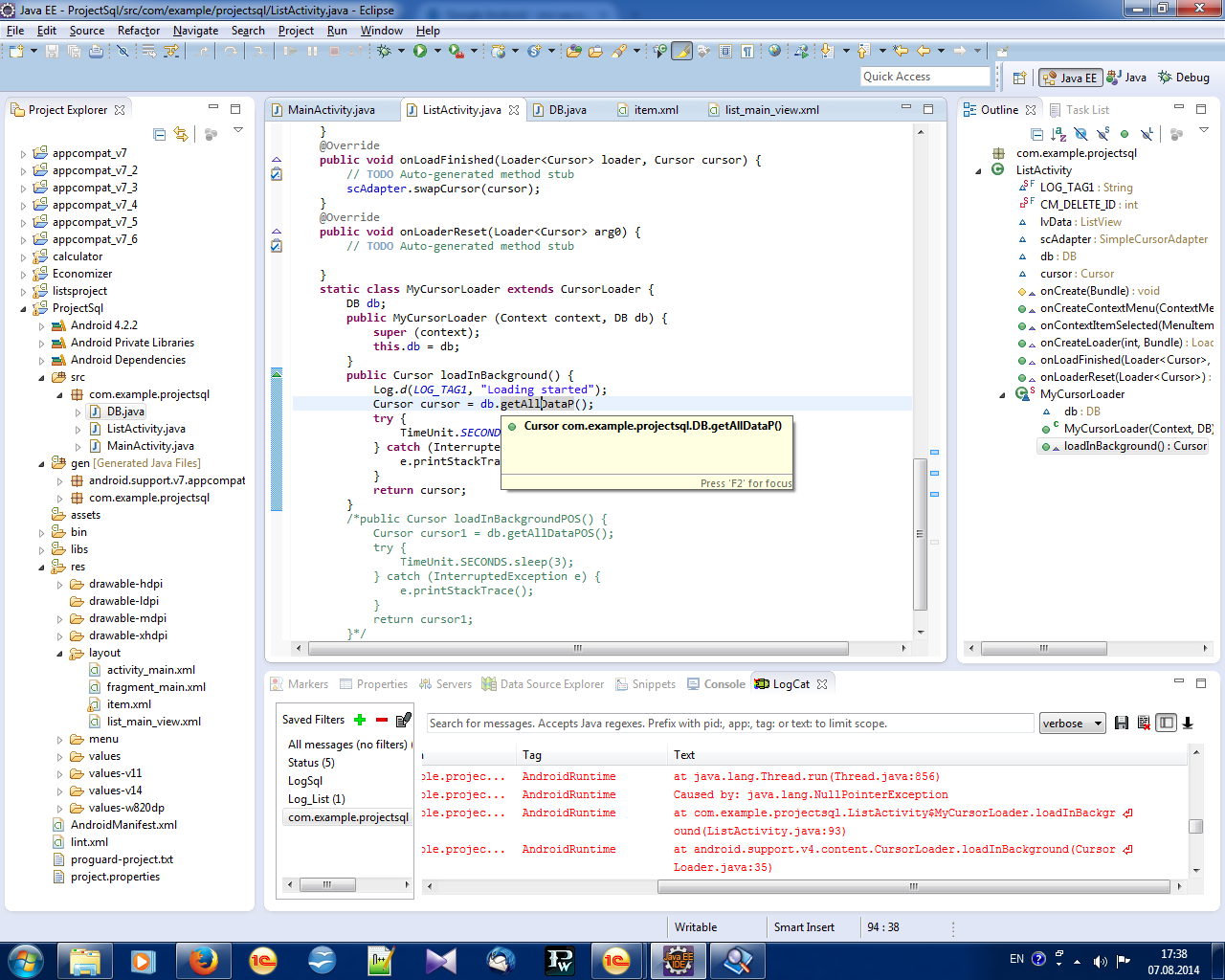This screenshot has height=980, width=1225.
Task: Click the Open Type folder toolbar icon
Action: pos(573,51)
